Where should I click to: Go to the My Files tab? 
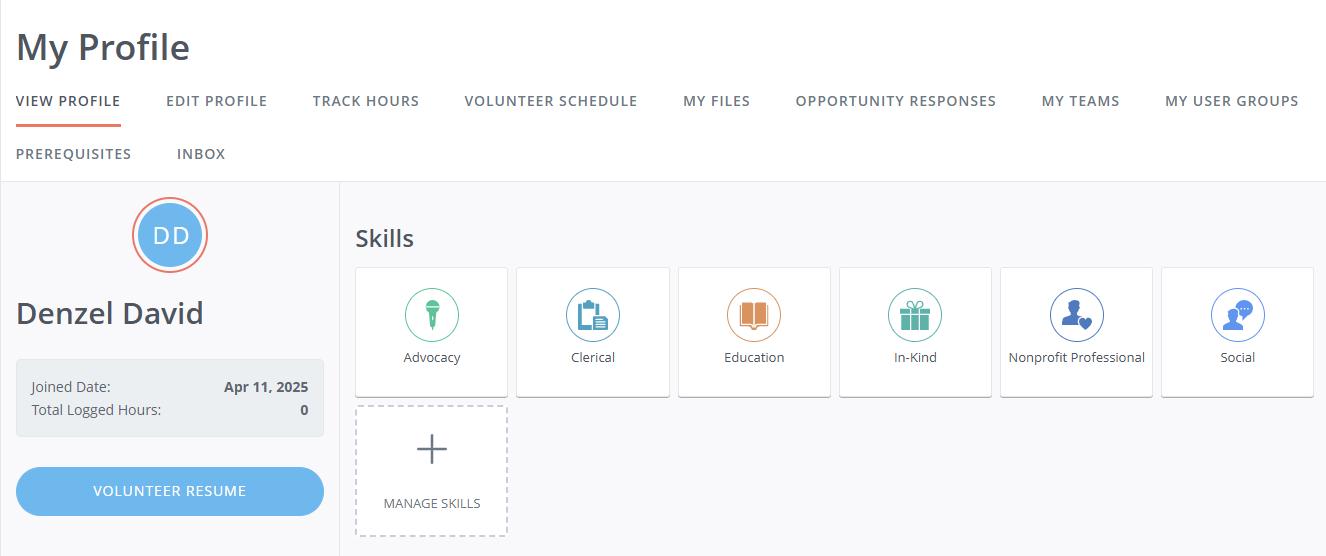pyautogui.click(x=716, y=101)
